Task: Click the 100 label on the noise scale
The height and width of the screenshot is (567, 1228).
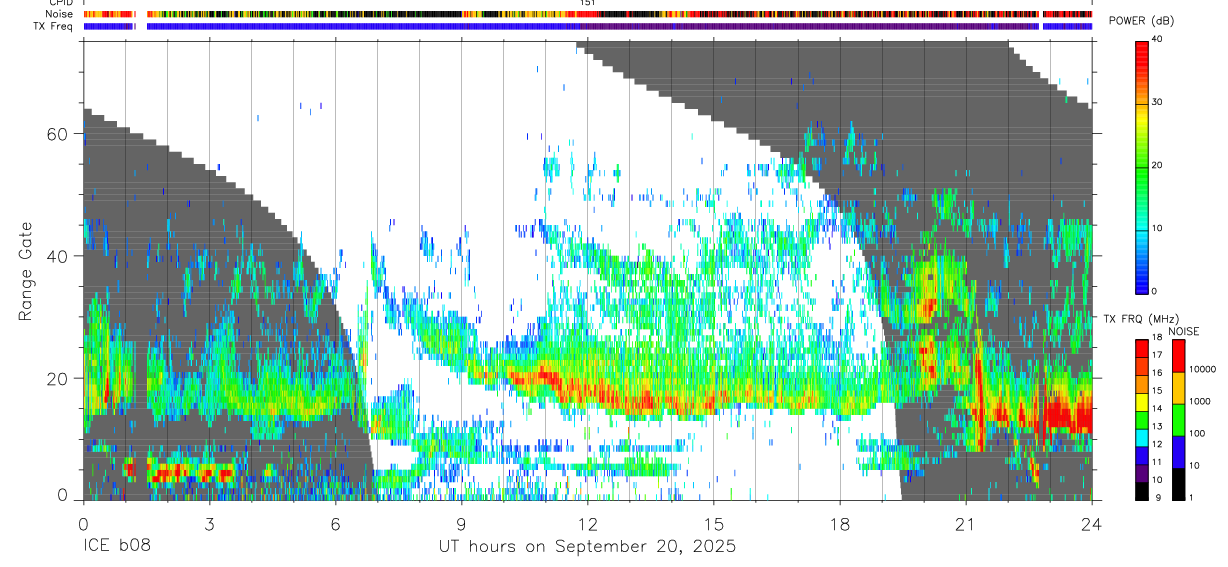Action: pos(1197,433)
